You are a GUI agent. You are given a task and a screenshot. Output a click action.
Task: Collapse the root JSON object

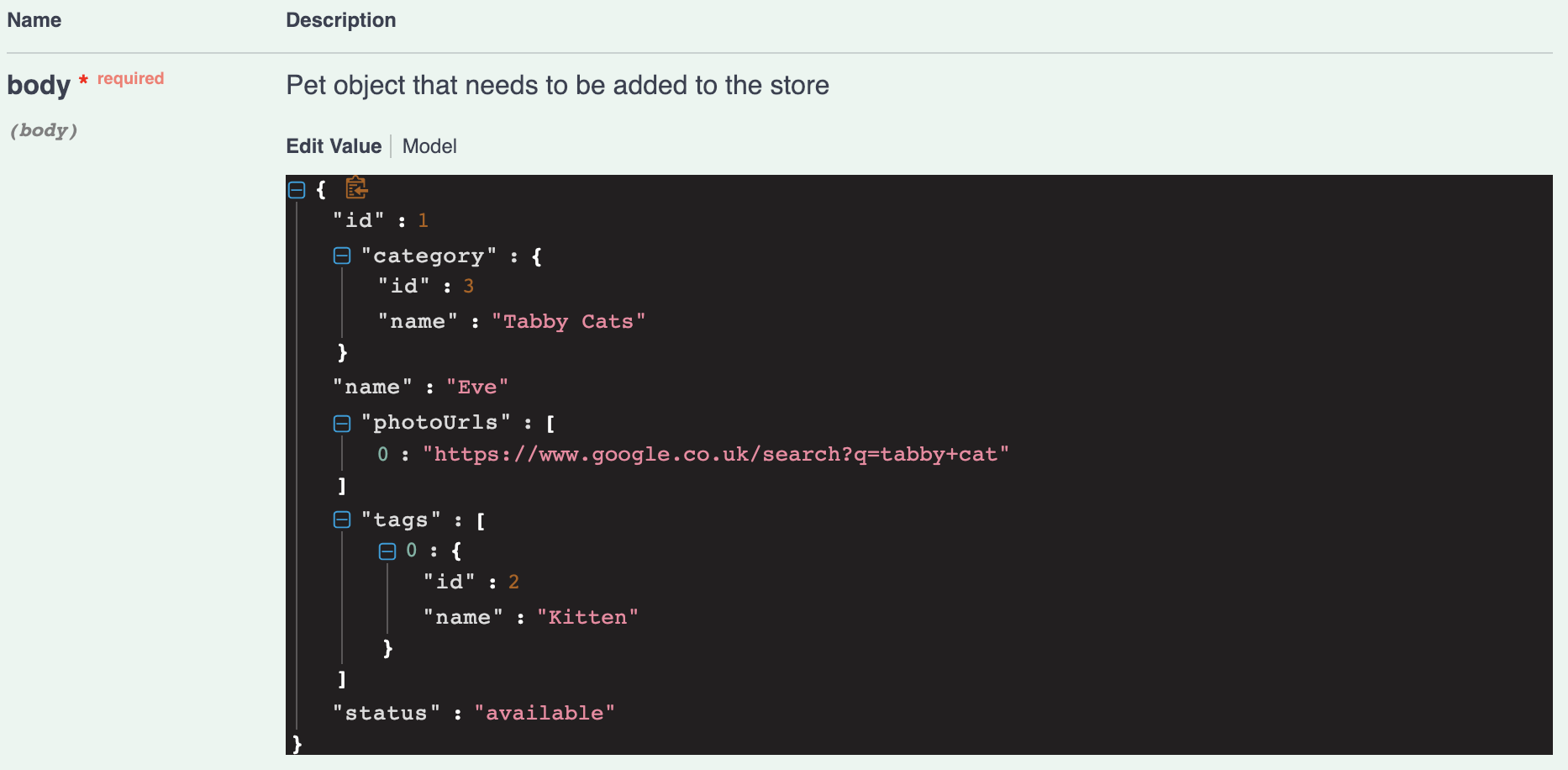click(296, 190)
